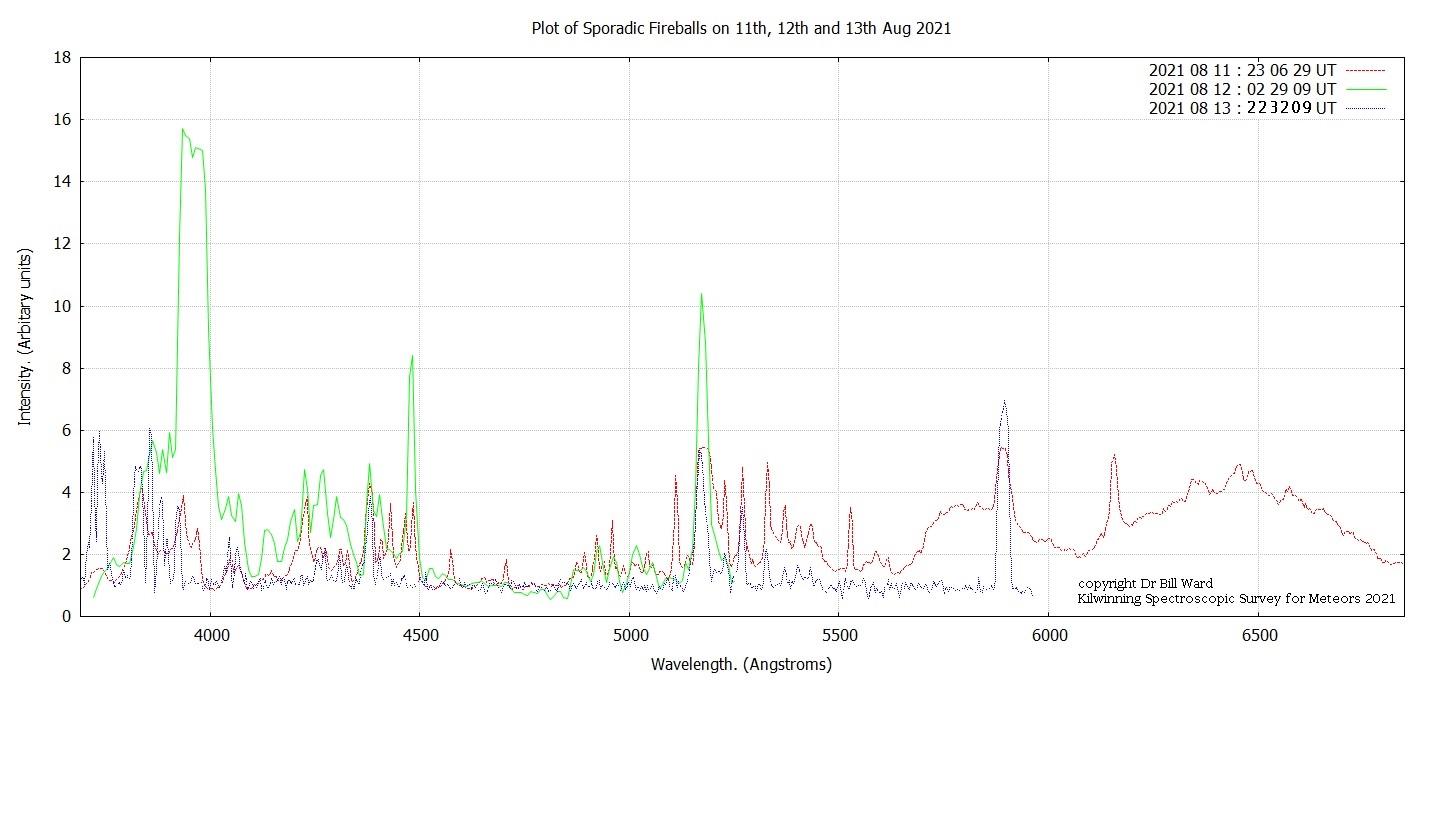Click the 18 label atop the y-axis
1432x814 pixels.
tap(62, 57)
